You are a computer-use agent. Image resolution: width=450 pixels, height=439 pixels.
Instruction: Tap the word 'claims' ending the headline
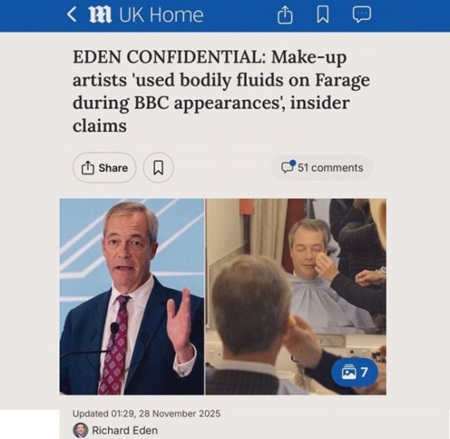[x=100, y=126]
